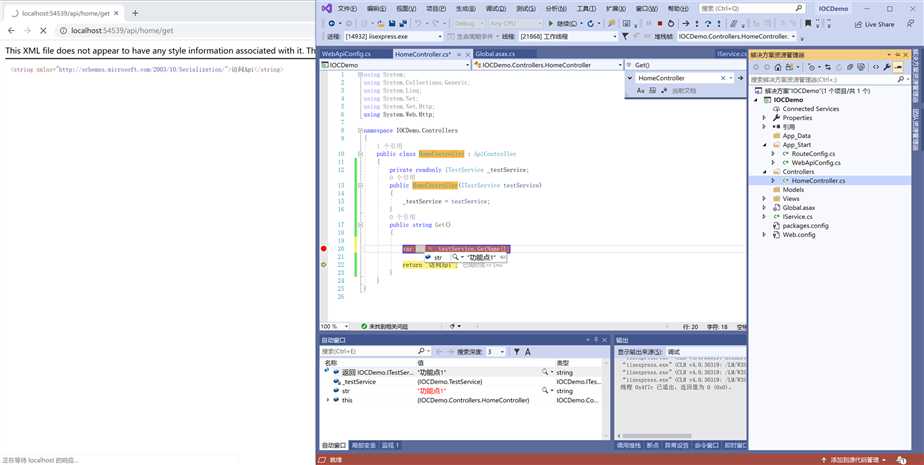Expand replace mode chevron in find box
Screen dimensions: 924x465
631,78
